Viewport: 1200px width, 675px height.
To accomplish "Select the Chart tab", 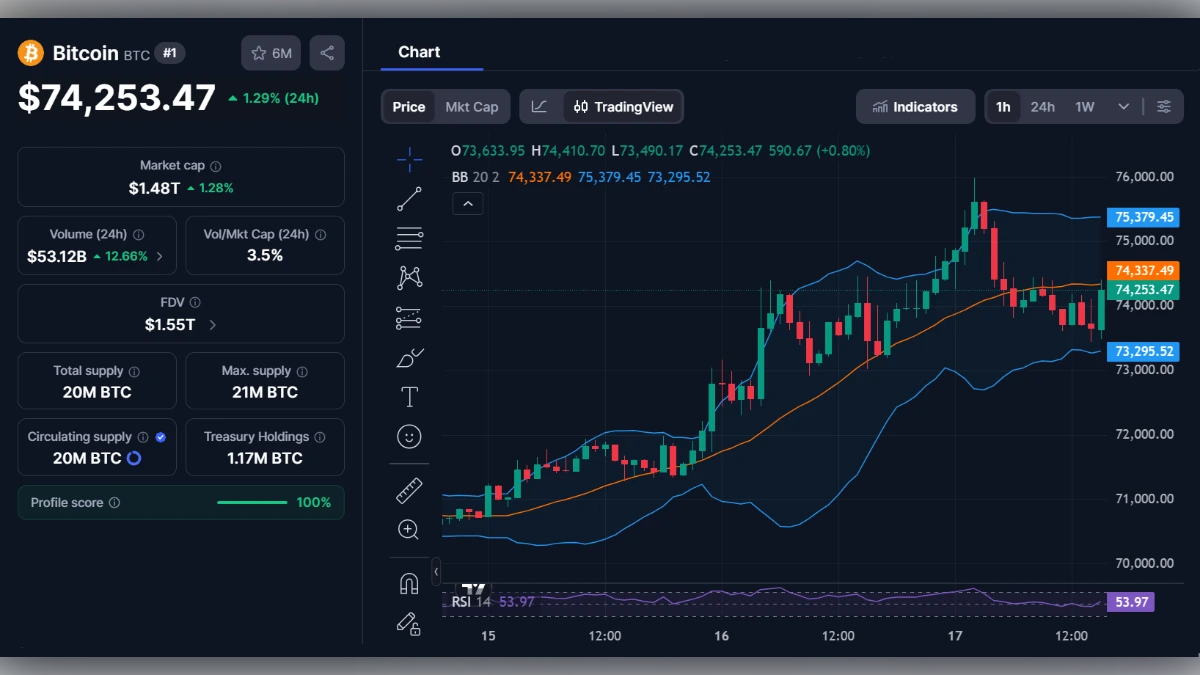I will point(419,52).
